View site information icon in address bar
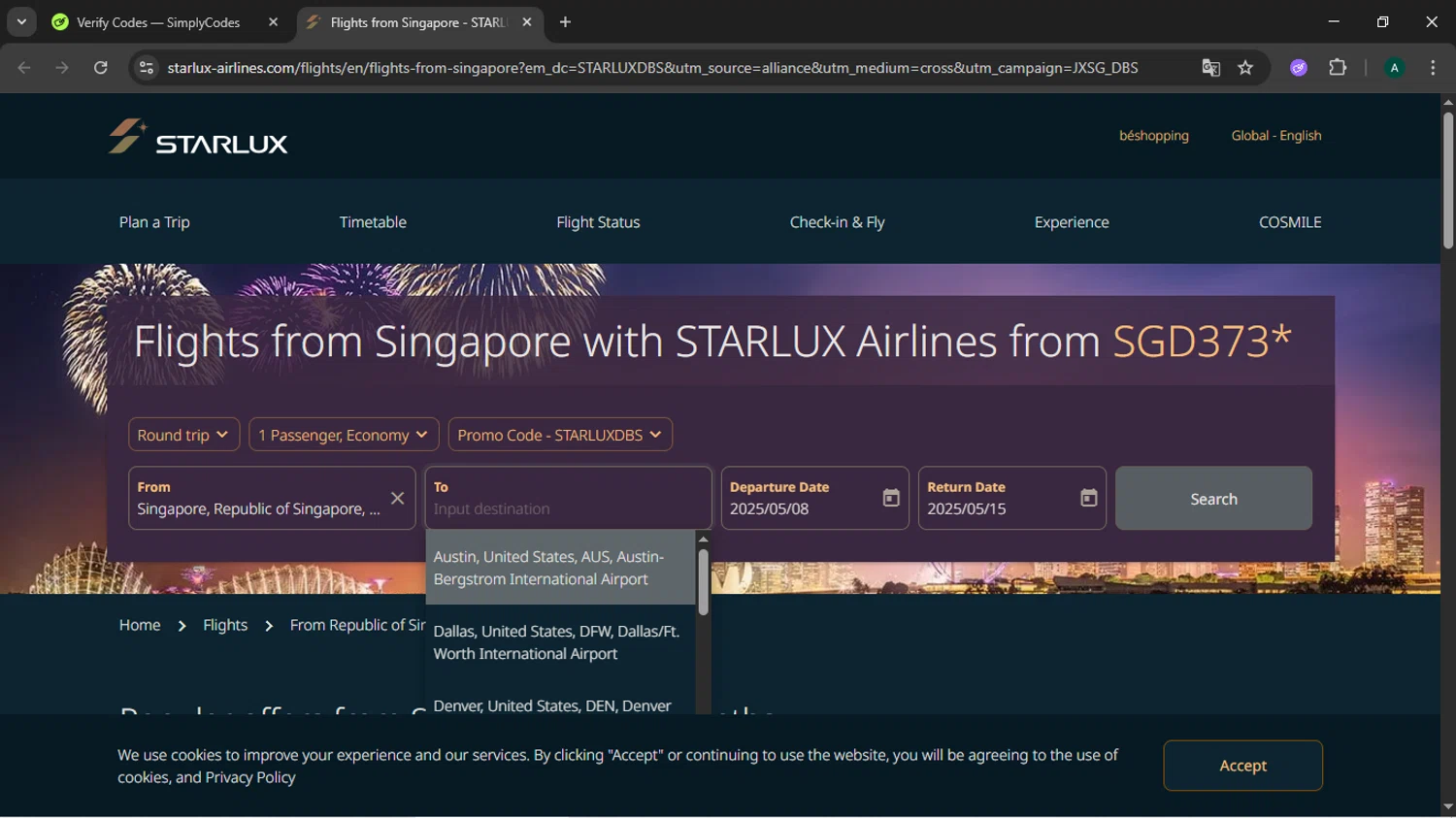The height and width of the screenshot is (818, 1456). click(x=147, y=68)
